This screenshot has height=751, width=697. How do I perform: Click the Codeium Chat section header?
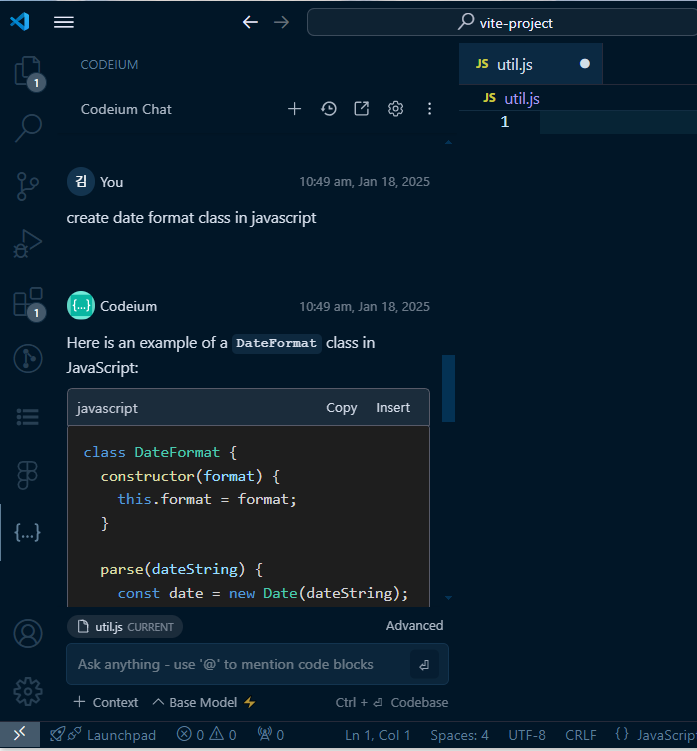[x=126, y=109]
